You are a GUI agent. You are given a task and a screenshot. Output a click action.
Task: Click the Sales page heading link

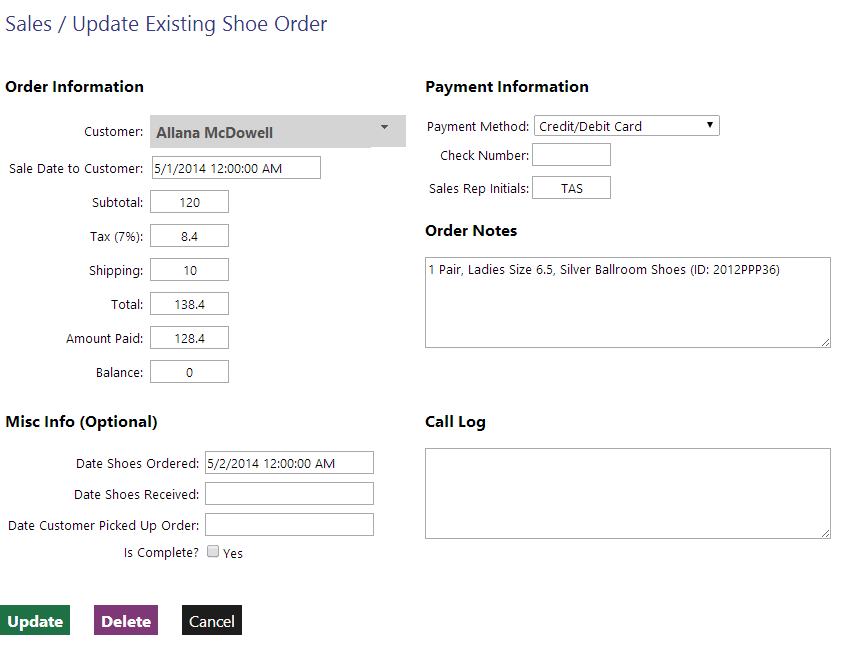tap(29, 23)
